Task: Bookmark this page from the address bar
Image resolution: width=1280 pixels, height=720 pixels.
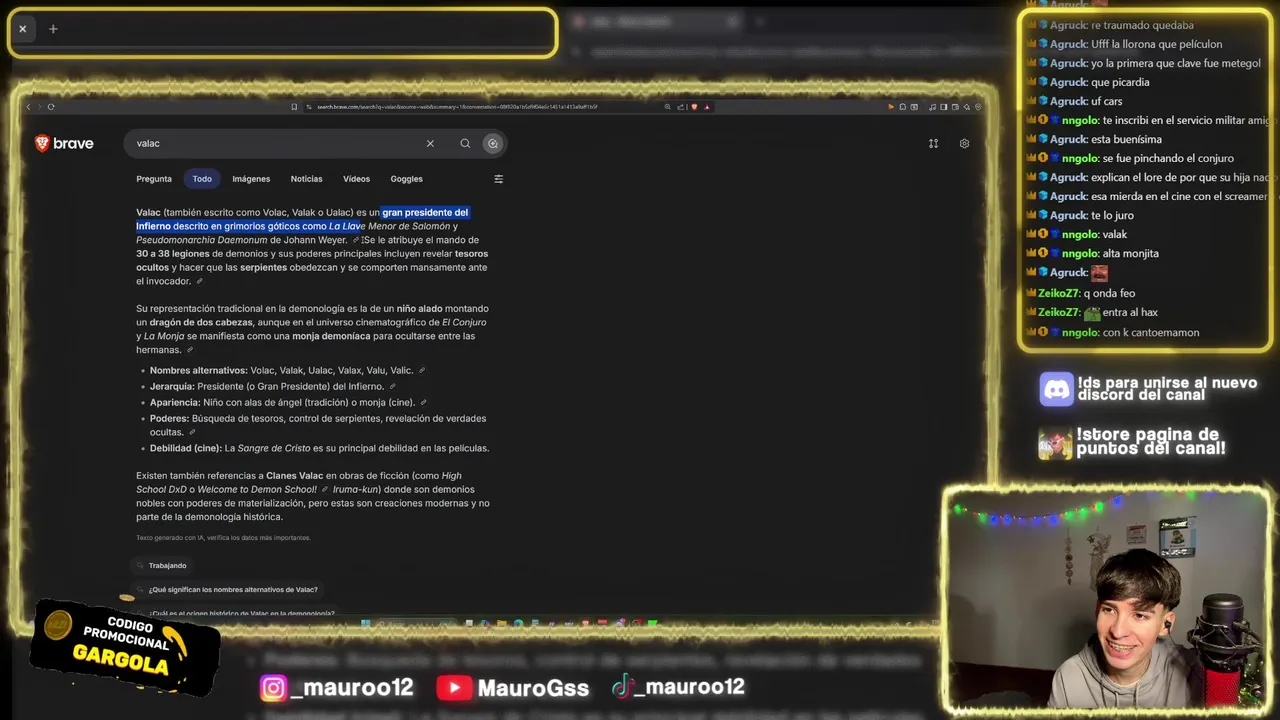Action: pos(294,107)
